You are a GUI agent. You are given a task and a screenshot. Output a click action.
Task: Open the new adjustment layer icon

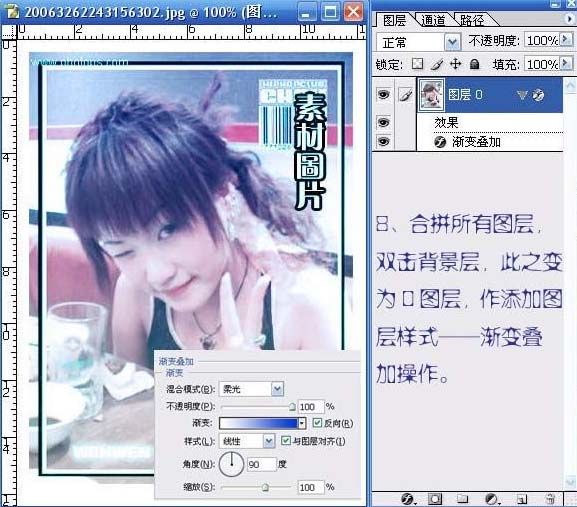point(491,499)
